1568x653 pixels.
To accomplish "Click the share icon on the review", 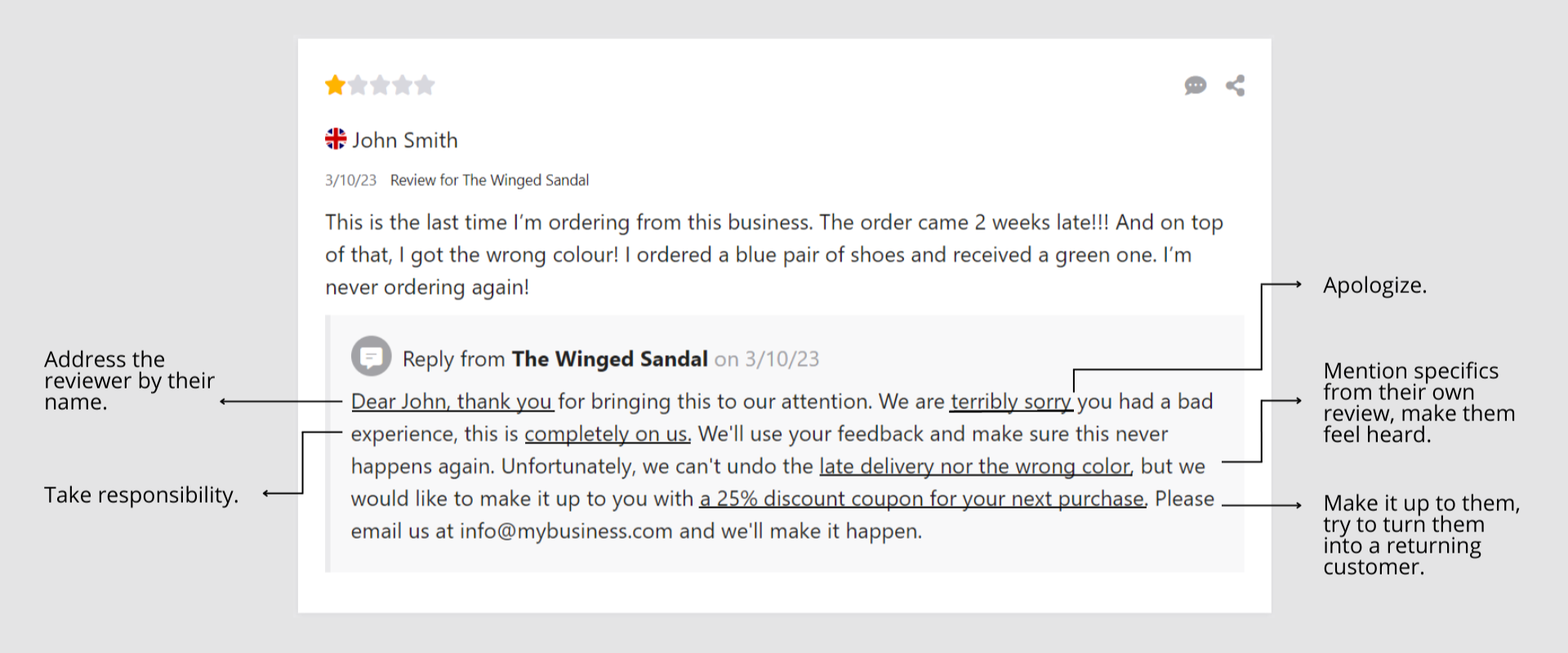I will [x=1235, y=86].
